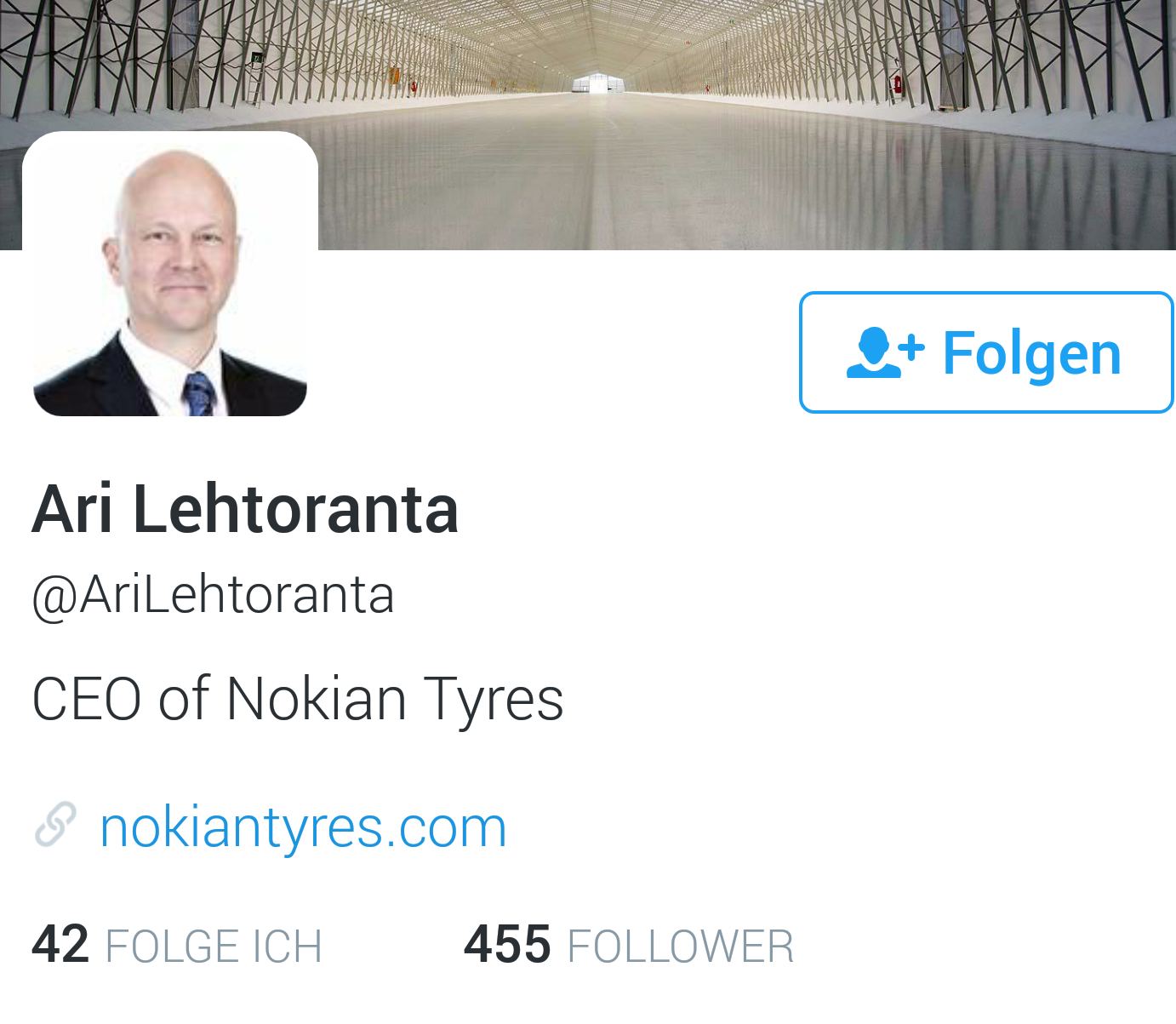Screen dimensions: 1176x1024
Task: Click the 42 following count number
Action: (60, 944)
